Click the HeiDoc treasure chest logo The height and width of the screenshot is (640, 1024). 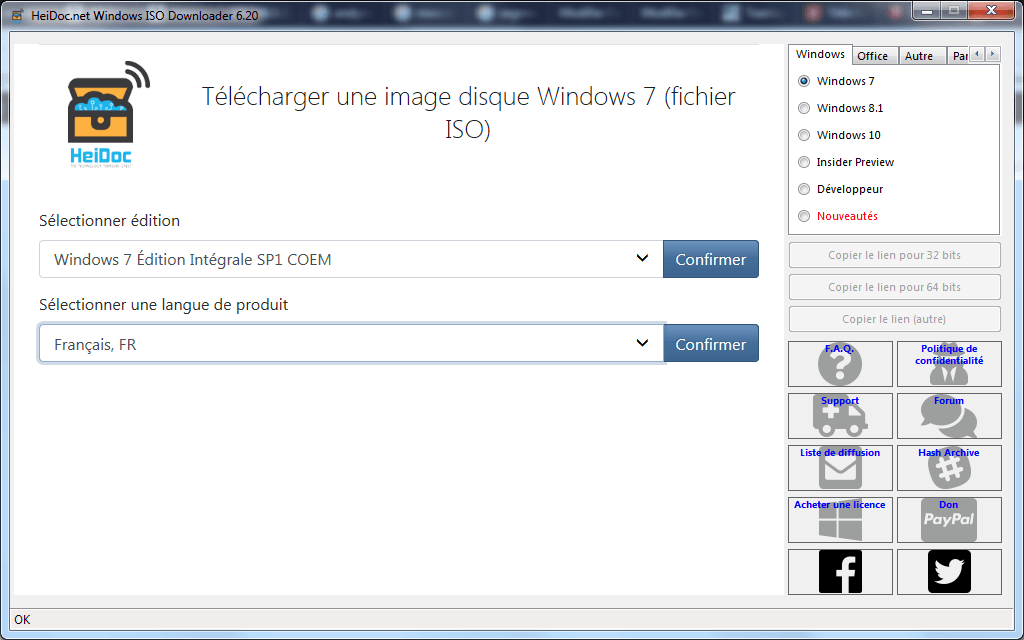(108, 114)
